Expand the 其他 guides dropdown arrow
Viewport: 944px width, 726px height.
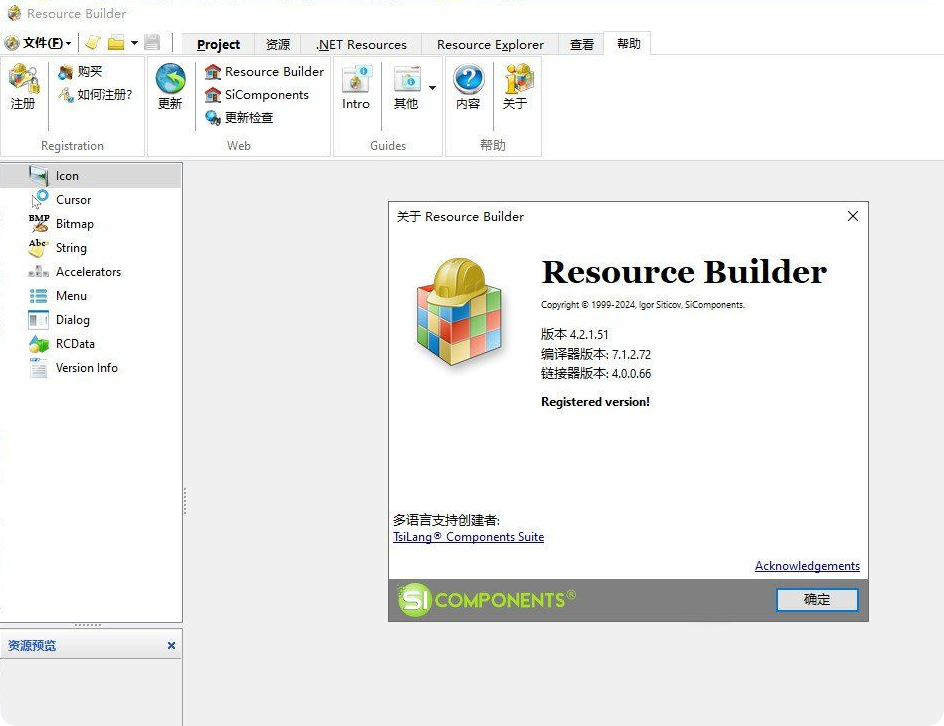coord(432,88)
